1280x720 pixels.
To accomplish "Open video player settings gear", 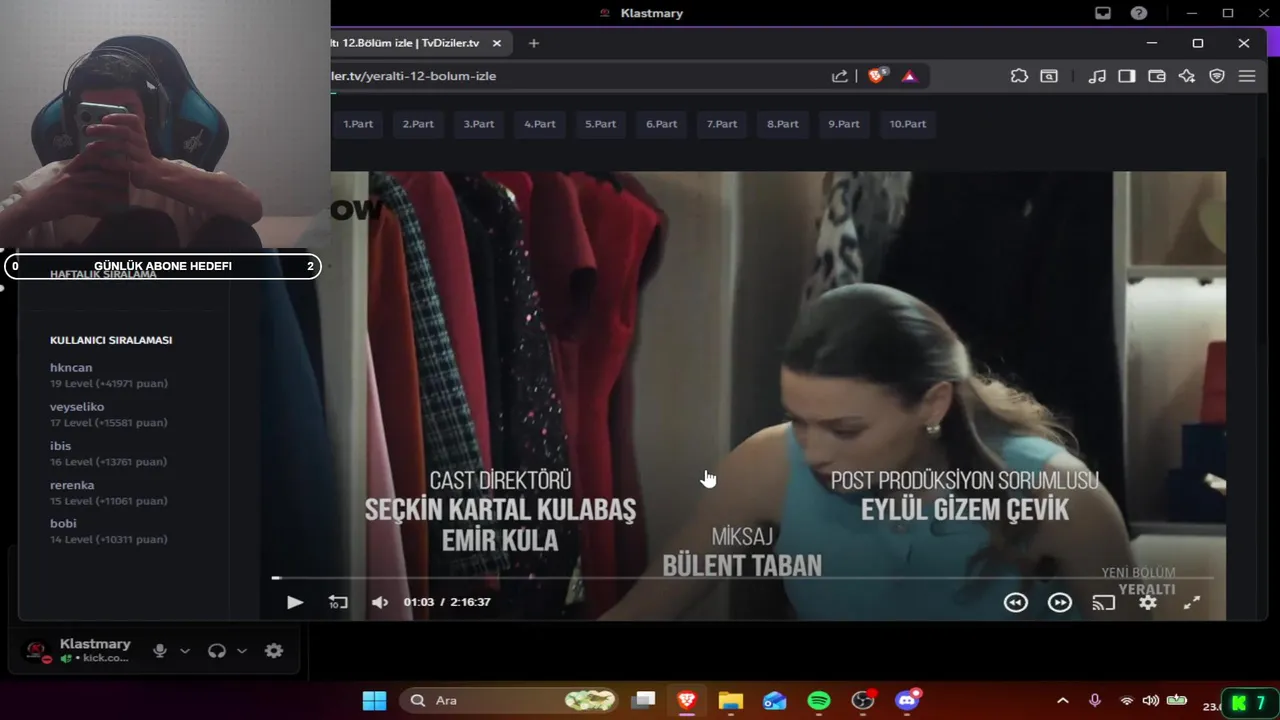I will click(1148, 602).
